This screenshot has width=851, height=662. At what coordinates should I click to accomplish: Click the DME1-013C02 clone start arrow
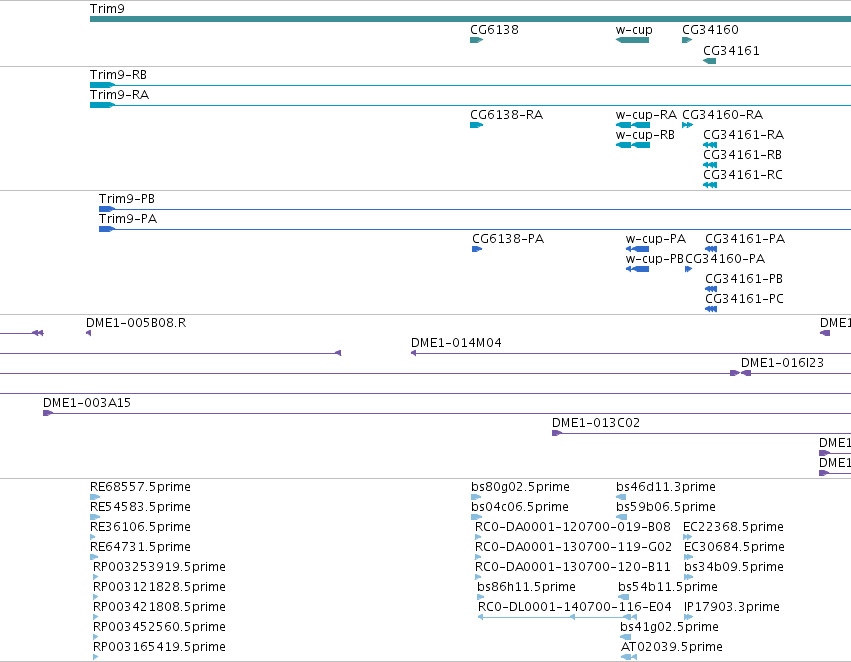click(556, 434)
